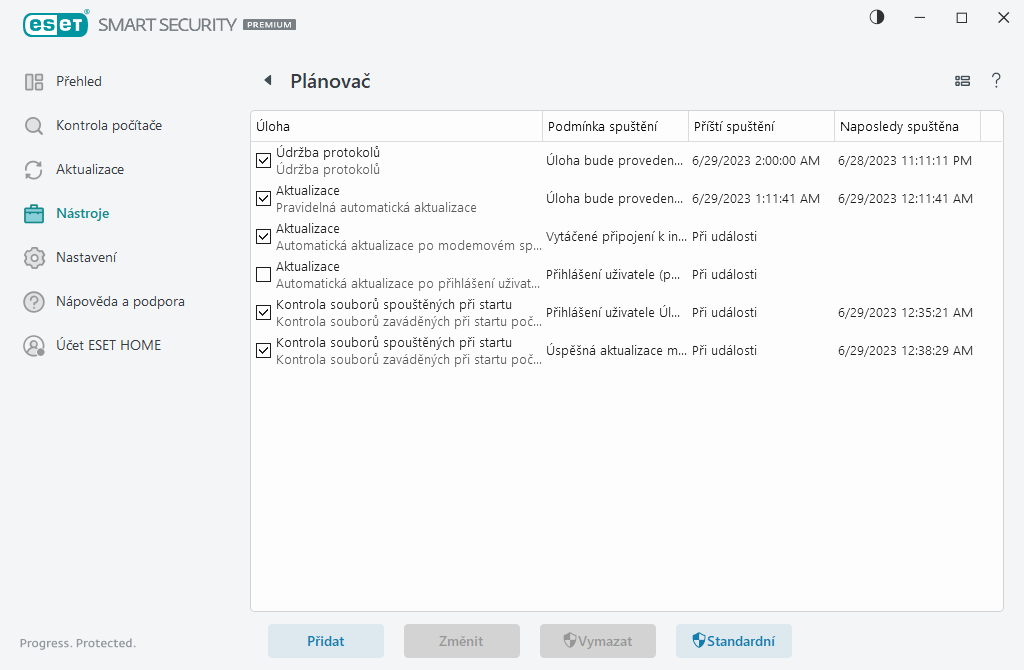Viewport: 1024px width, 670px height.
Task: Switch the list view layout icon
Action: tap(963, 81)
